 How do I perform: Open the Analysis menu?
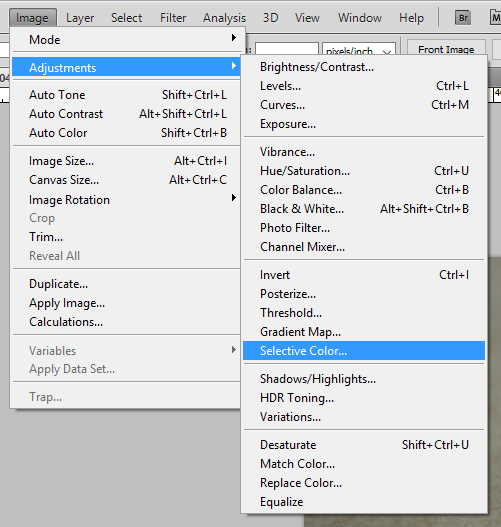click(224, 17)
